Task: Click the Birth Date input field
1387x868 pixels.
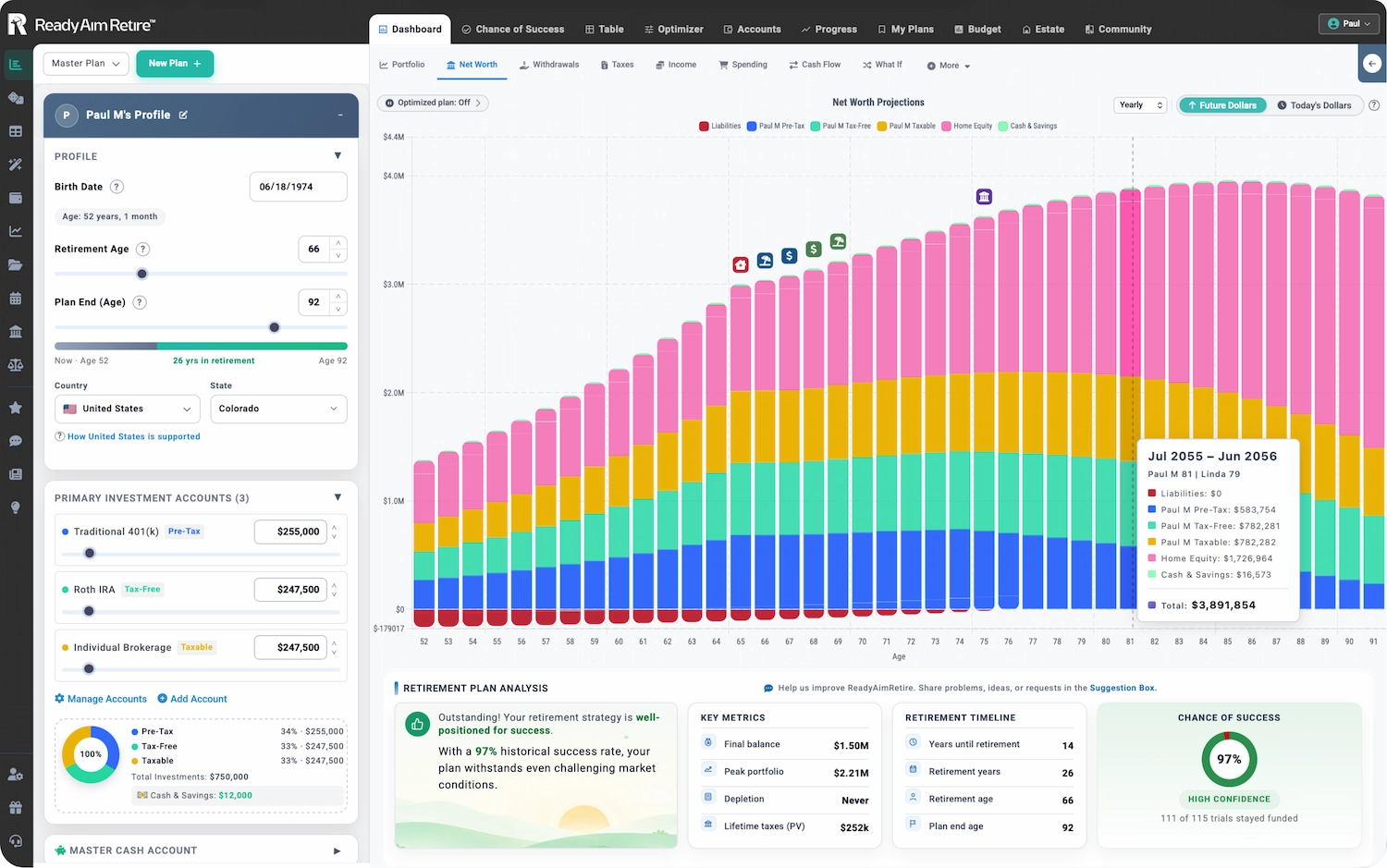Action: click(x=298, y=187)
